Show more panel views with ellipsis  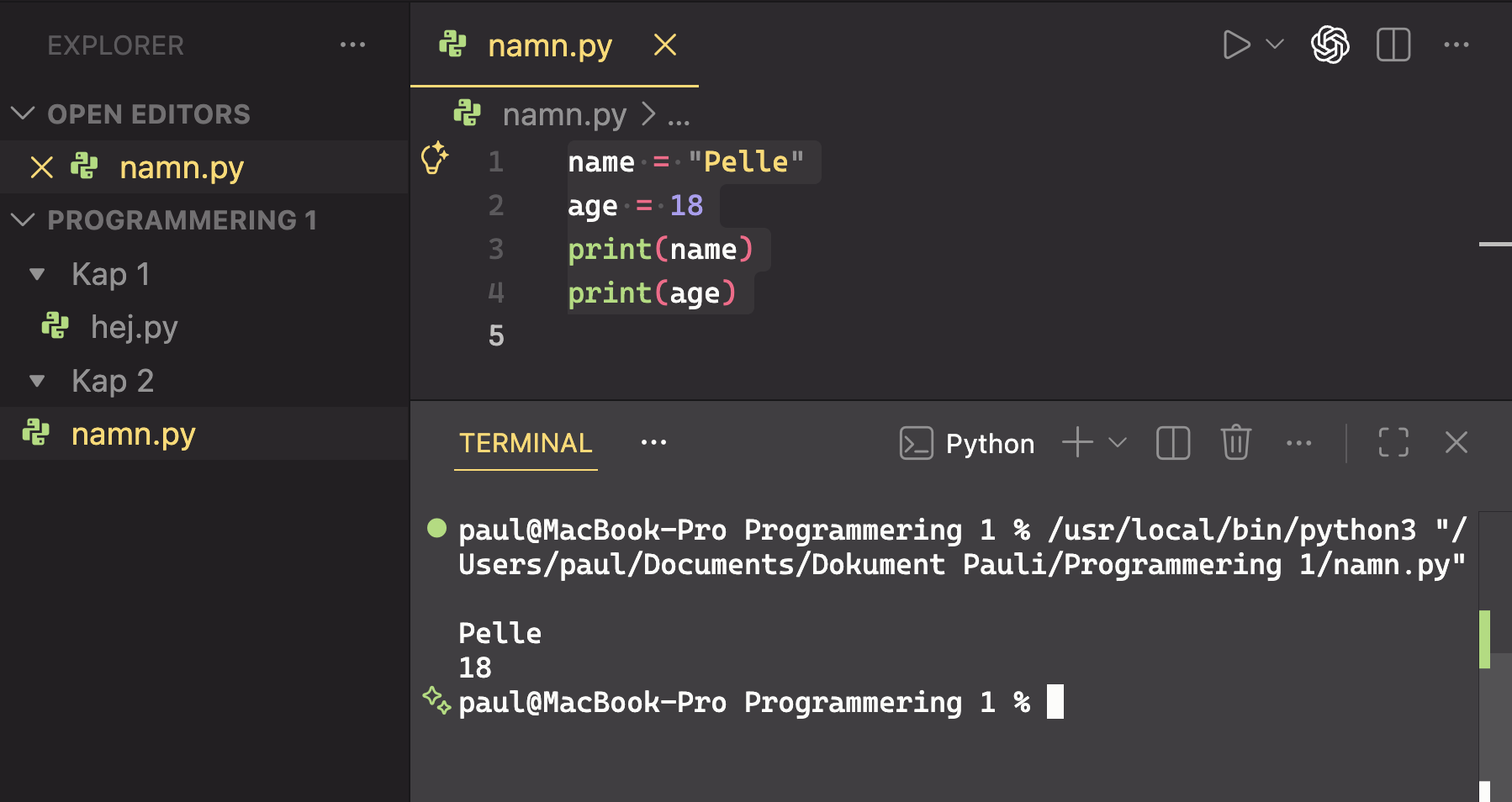653,442
